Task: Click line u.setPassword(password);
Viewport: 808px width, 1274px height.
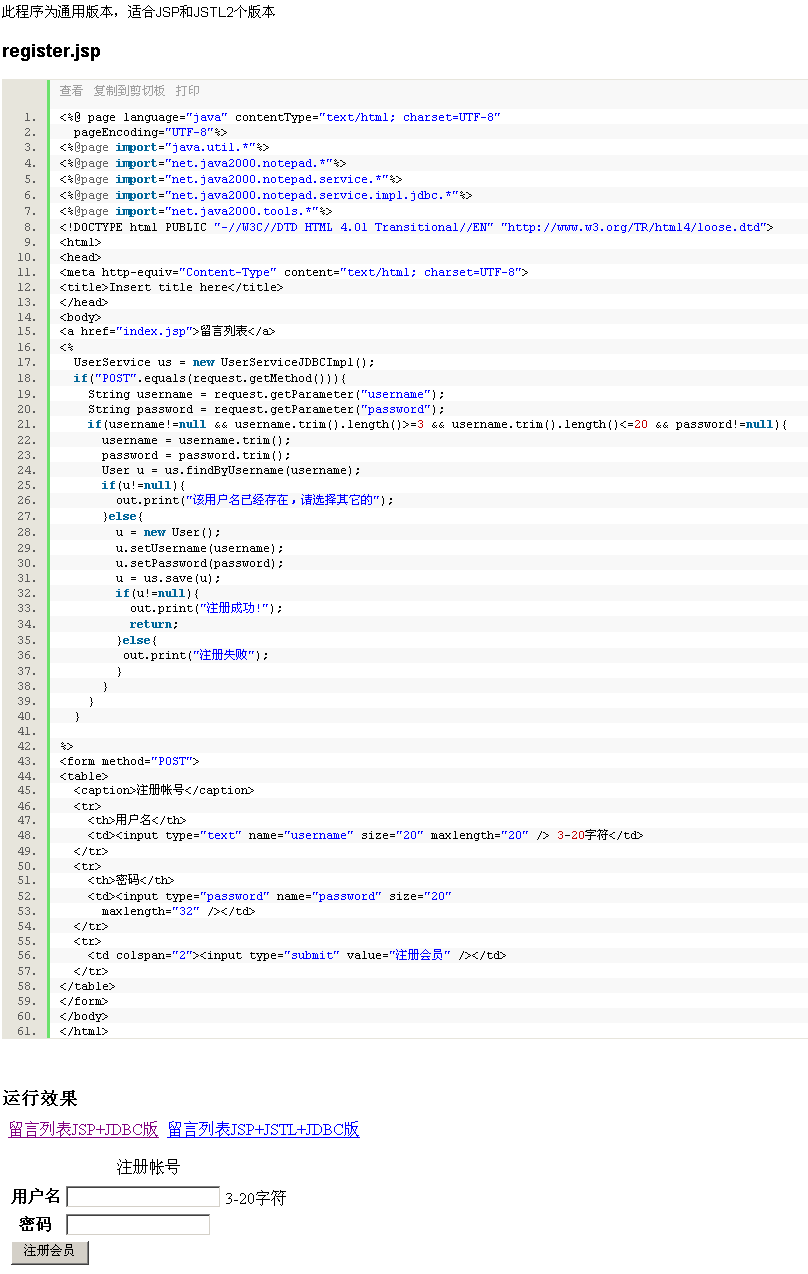Action: click(199, 563)
